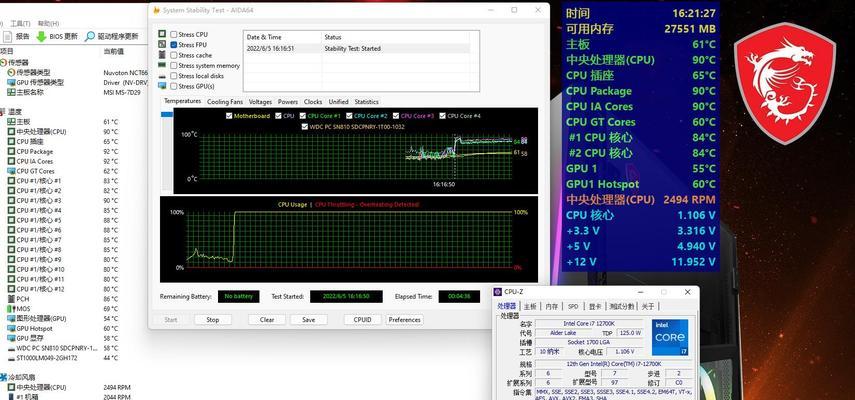
Task: Click the 驱动程序更新 magnifier icon
Action: (90, 37)
